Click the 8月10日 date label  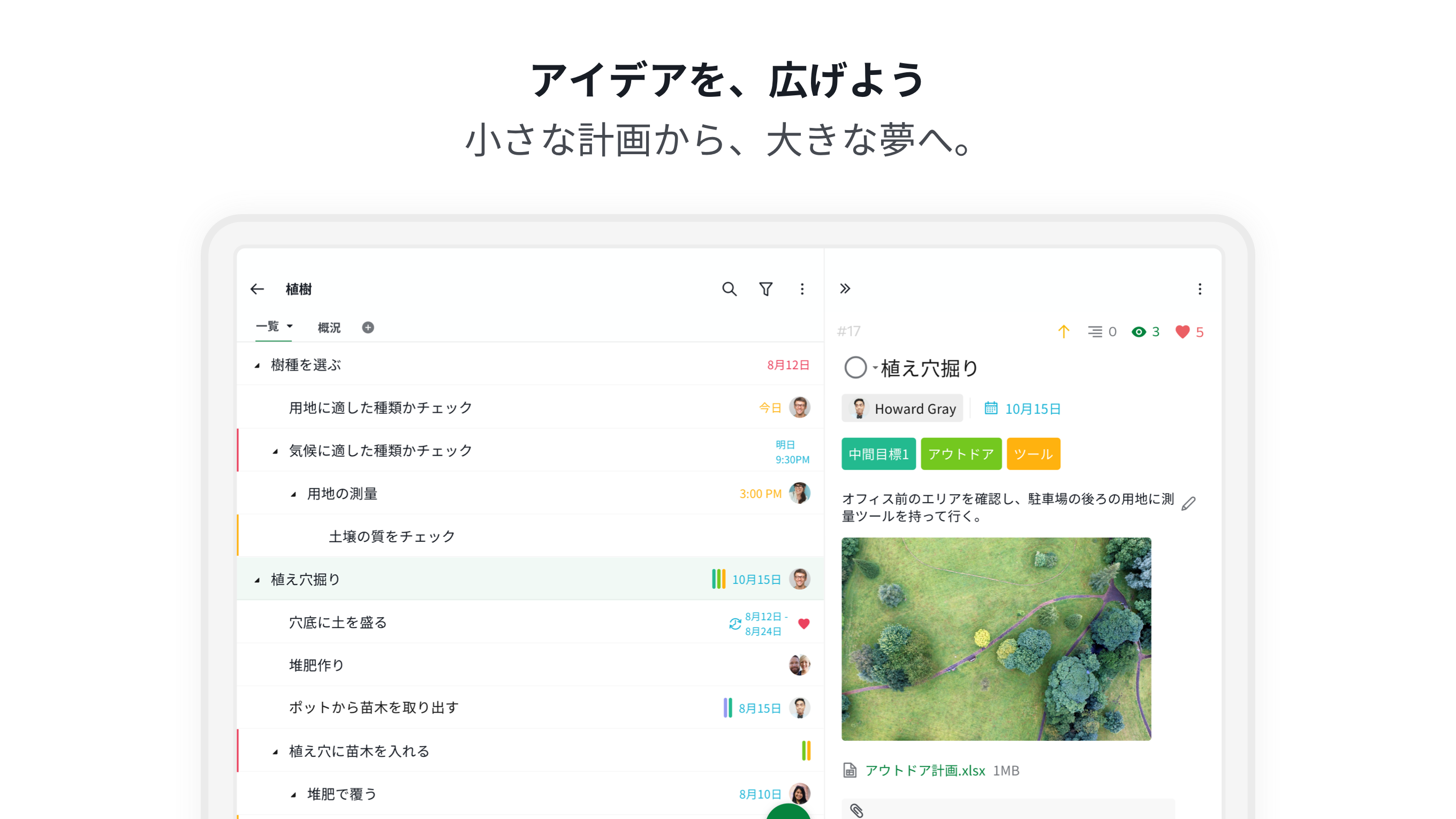(x=760, y=794)
